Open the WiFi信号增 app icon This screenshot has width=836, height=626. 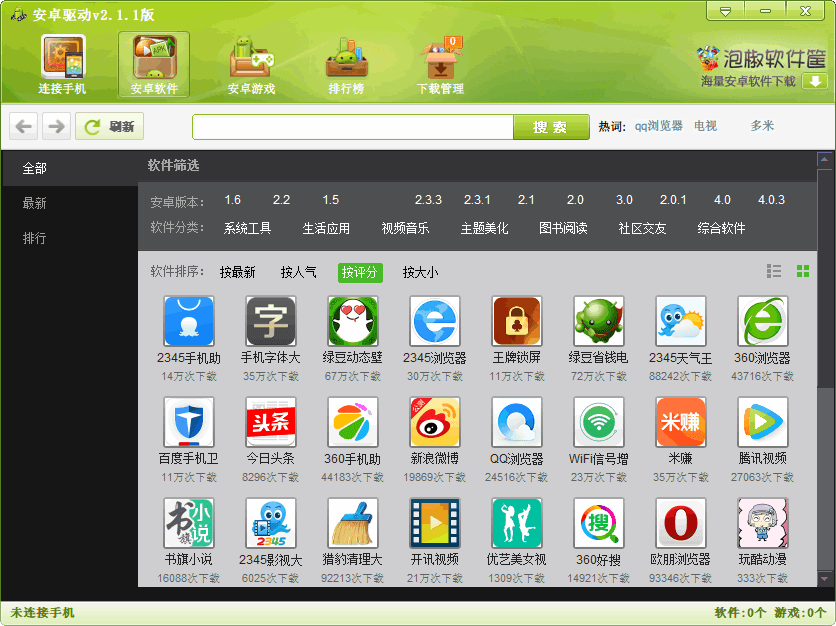tap(599, 422)
